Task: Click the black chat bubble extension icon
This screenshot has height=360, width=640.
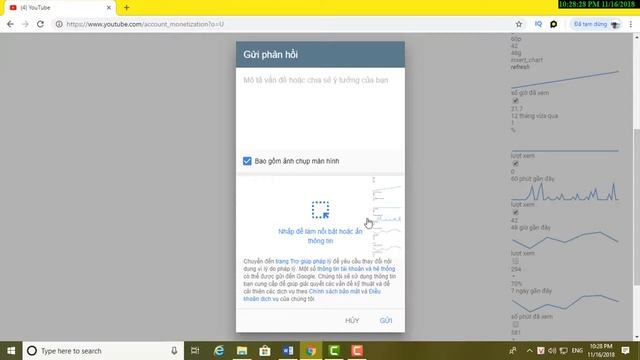Action: 553,24
